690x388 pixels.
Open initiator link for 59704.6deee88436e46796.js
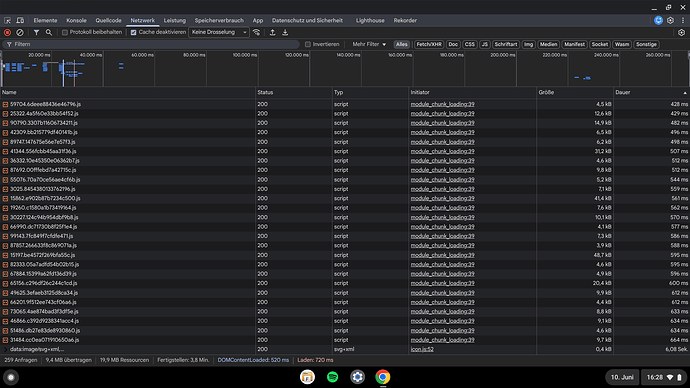point(442,105)
